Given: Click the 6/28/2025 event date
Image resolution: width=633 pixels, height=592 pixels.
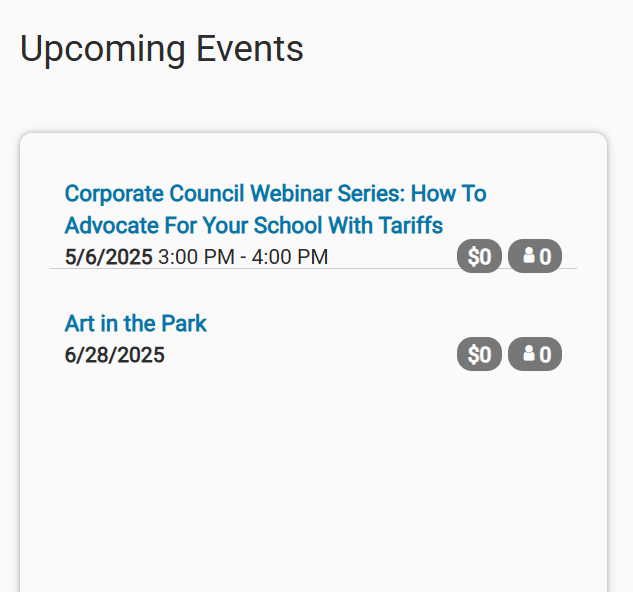Looking at the screenshot, I should 115,355.
